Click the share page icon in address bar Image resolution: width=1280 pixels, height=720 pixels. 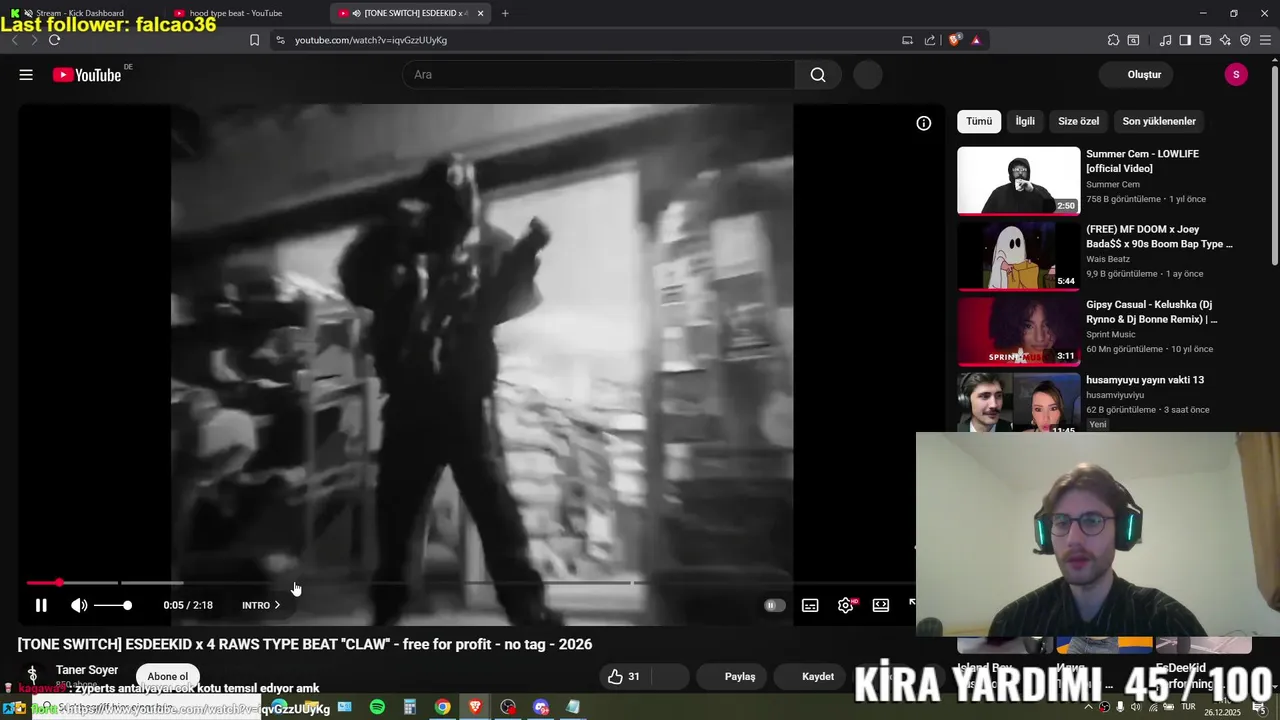[x=930, y=40]
